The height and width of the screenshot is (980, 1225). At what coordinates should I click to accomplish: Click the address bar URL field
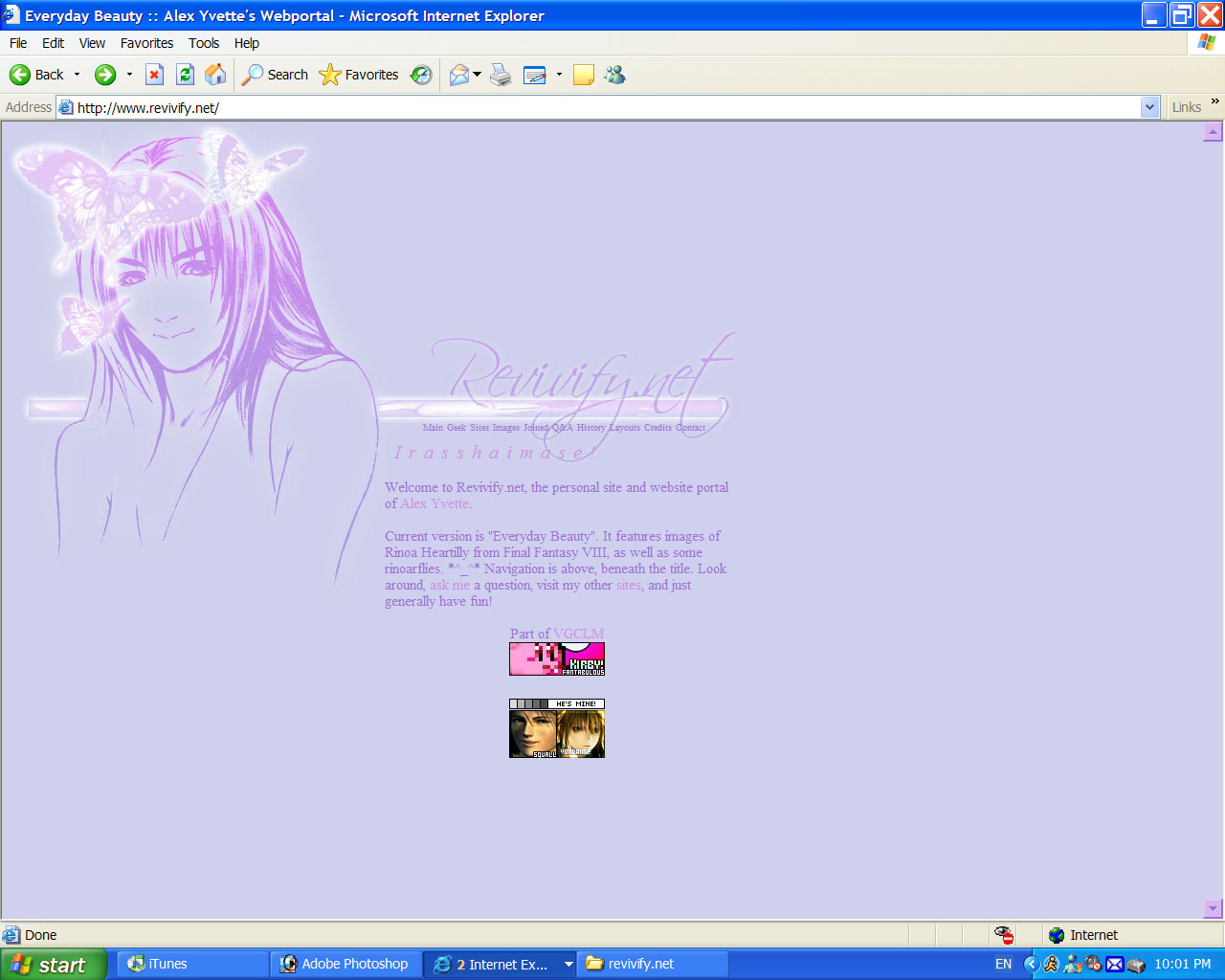coord(608,107)
